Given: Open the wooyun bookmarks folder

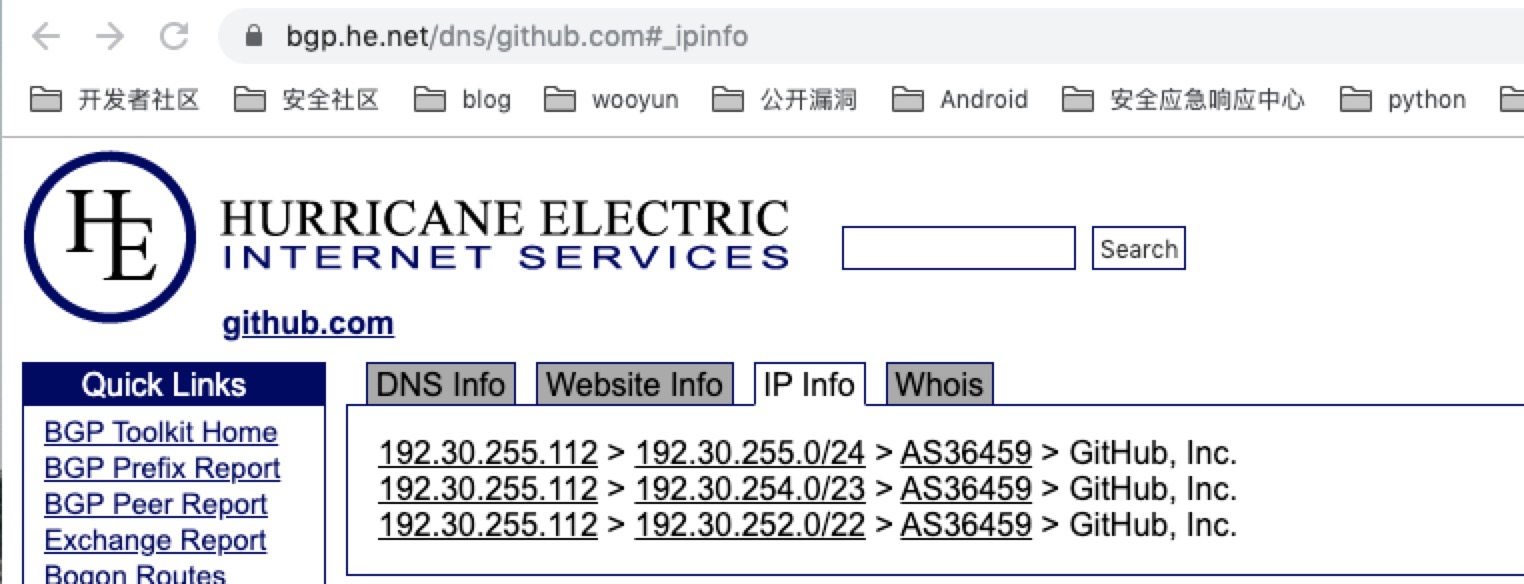Looking at the screenshot, I should pos(612,99).
